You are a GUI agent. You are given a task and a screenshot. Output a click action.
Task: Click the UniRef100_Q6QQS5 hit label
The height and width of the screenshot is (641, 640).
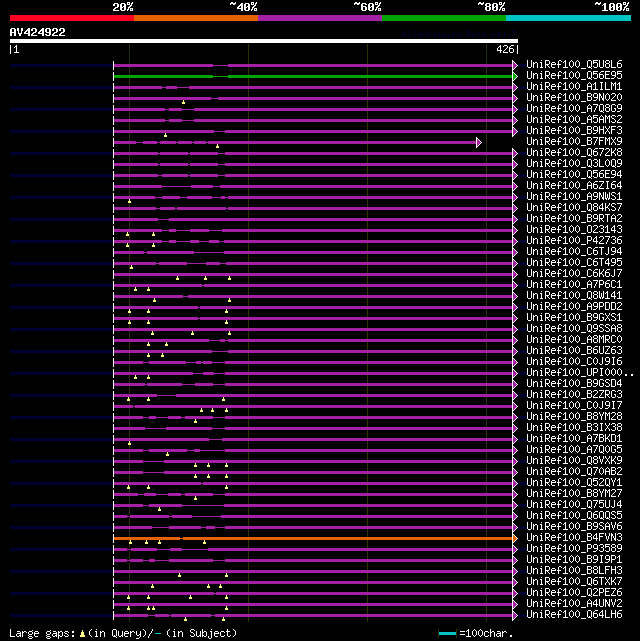coord(574,515)
